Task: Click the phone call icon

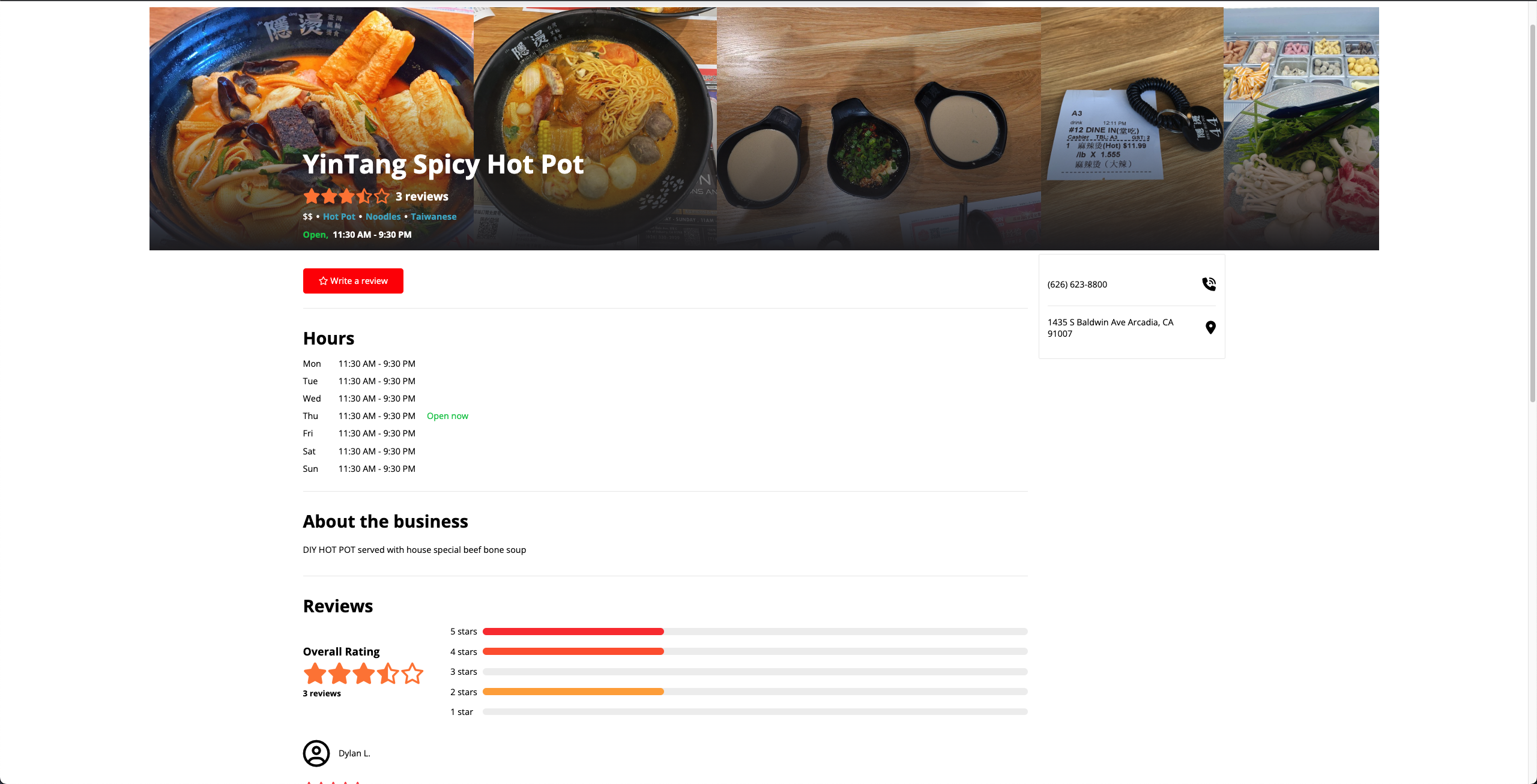Action: 1209,283
